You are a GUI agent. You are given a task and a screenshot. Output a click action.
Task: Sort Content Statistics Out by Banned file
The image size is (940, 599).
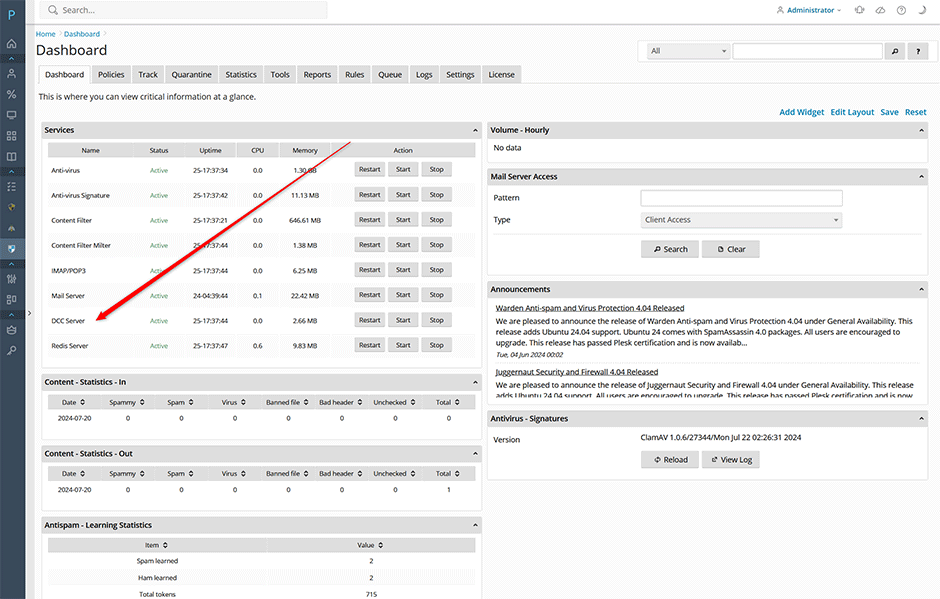(x=287, y=474)
